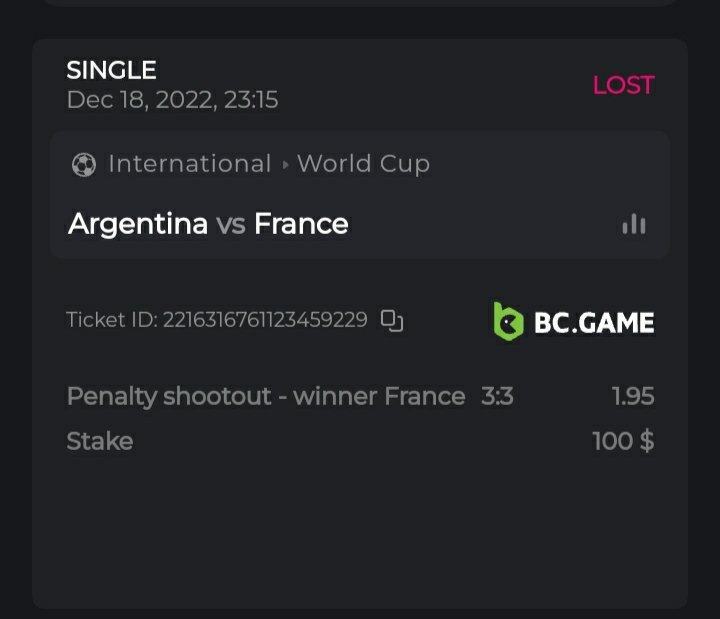The width and height of the screenshot is (720, 619).
Task: Click the BC.GAME brand text
Action: click(x=594, y=322)
